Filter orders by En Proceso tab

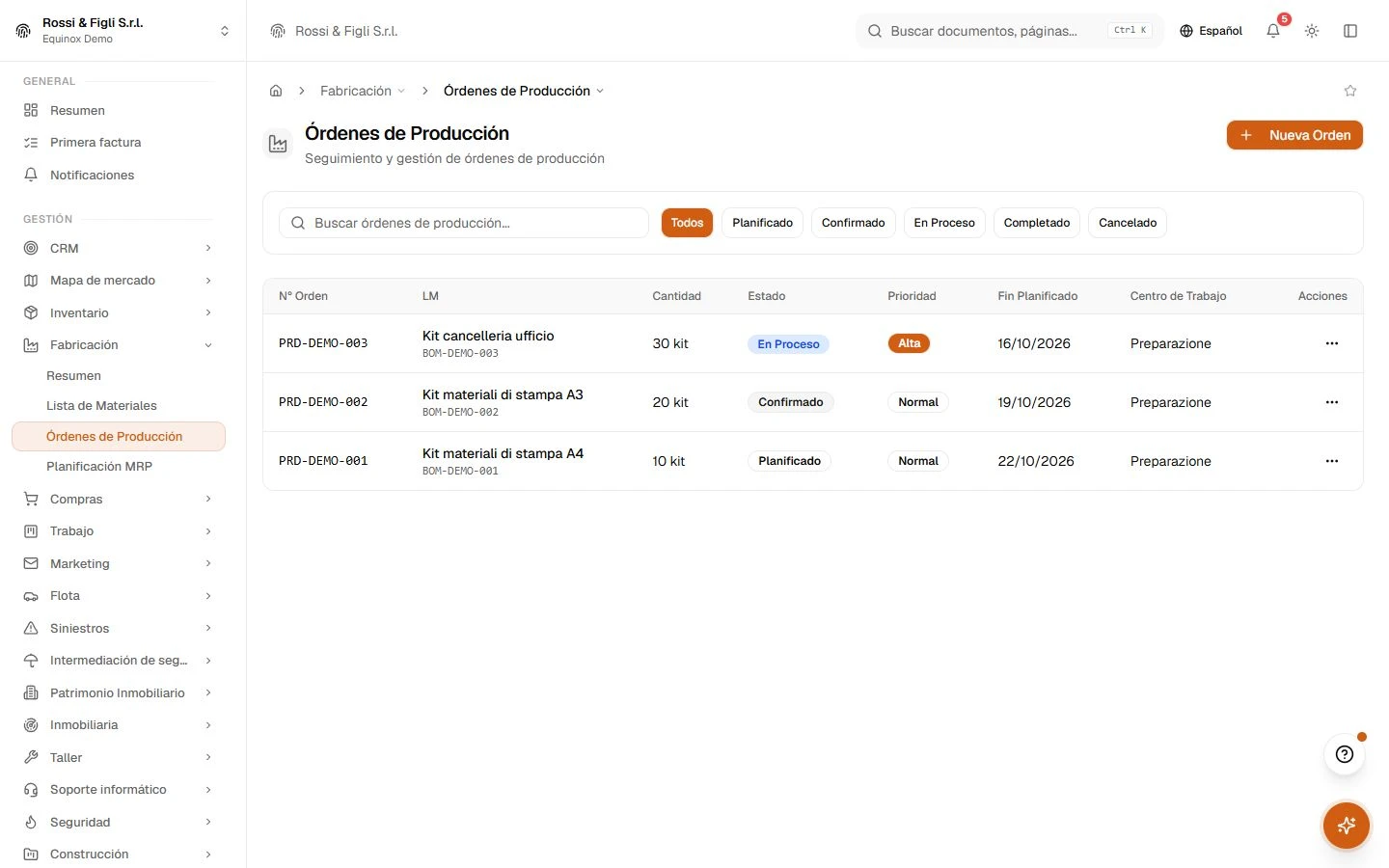[x=944, y=223]
